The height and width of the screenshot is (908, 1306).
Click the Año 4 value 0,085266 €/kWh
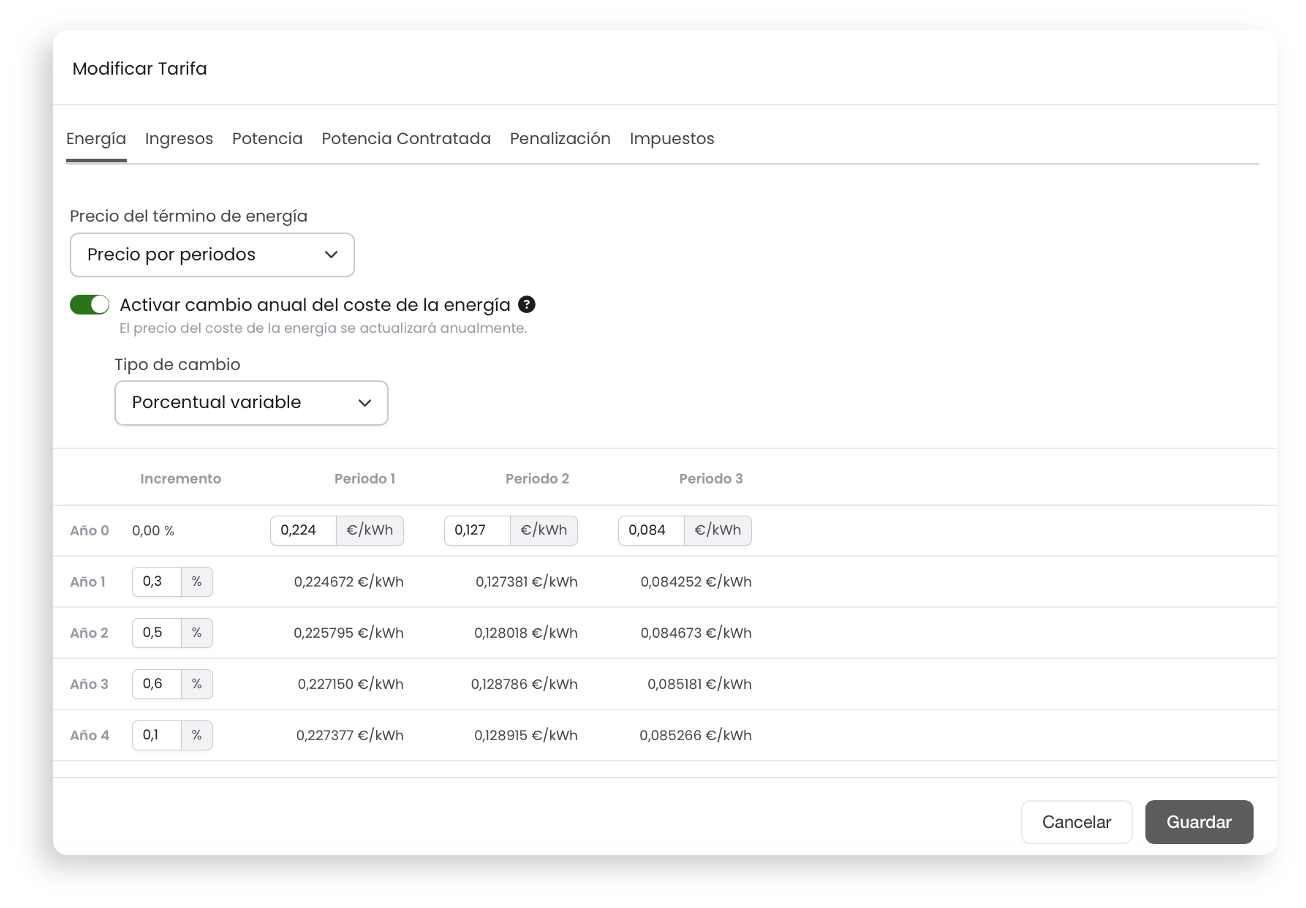click(696, 735)
